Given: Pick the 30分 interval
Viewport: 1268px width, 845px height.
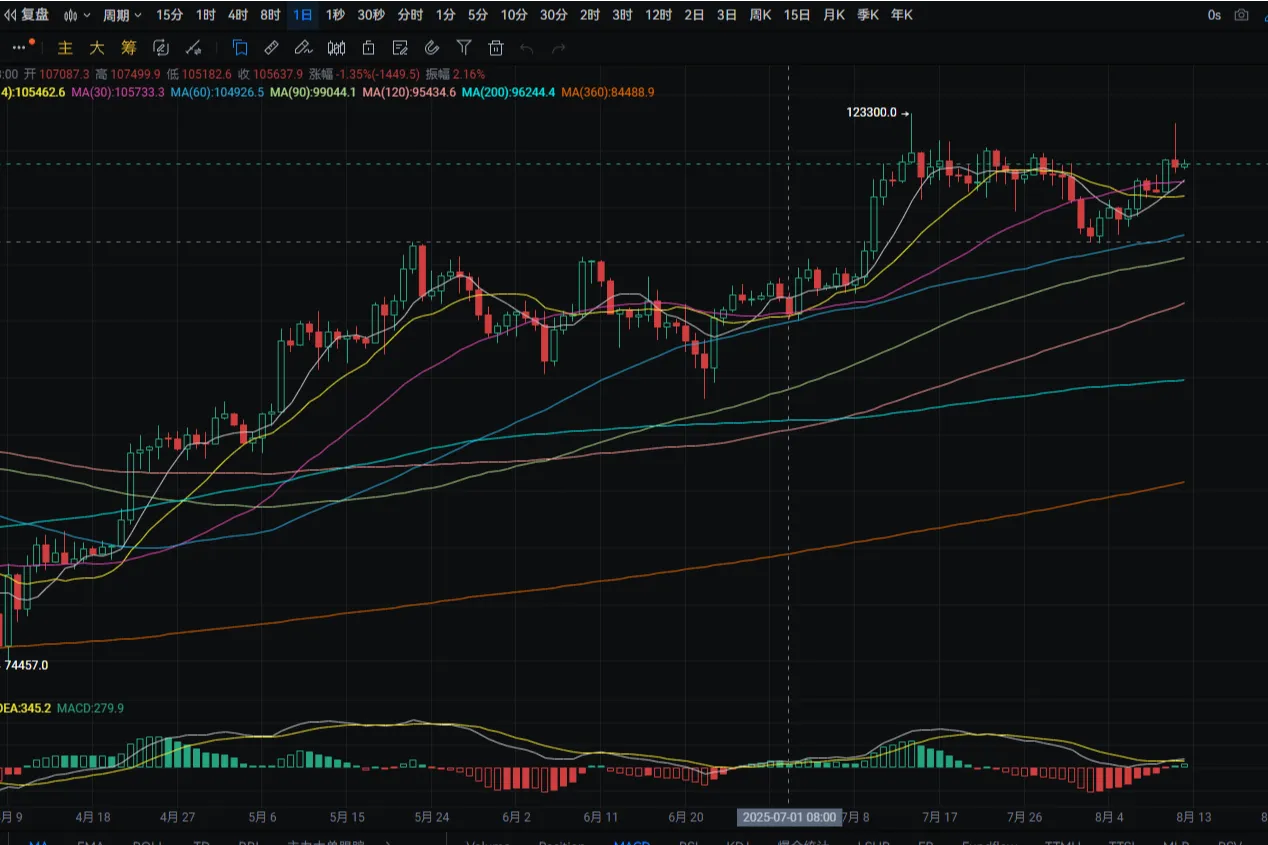Looking at the screenshot, I should click(x=554, y=15).
